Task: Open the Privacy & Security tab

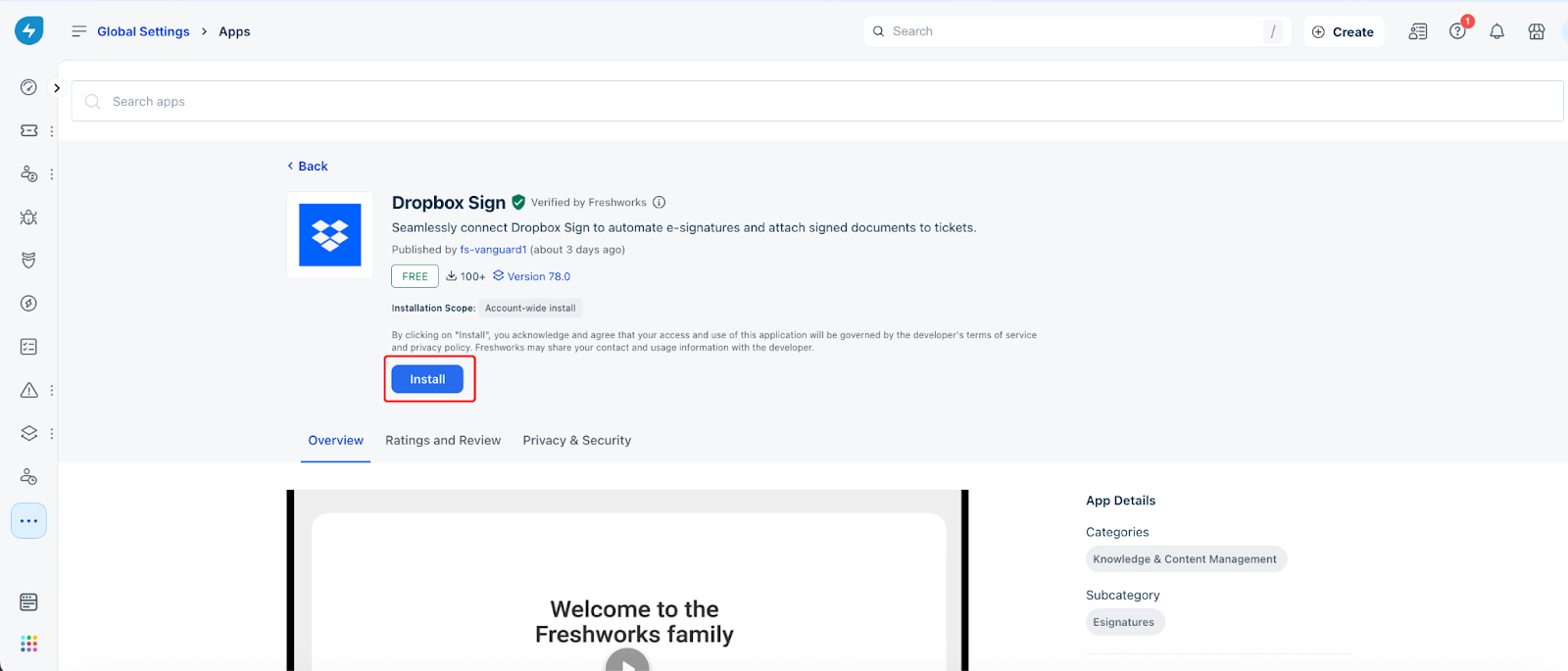Action: click(577, 441)
